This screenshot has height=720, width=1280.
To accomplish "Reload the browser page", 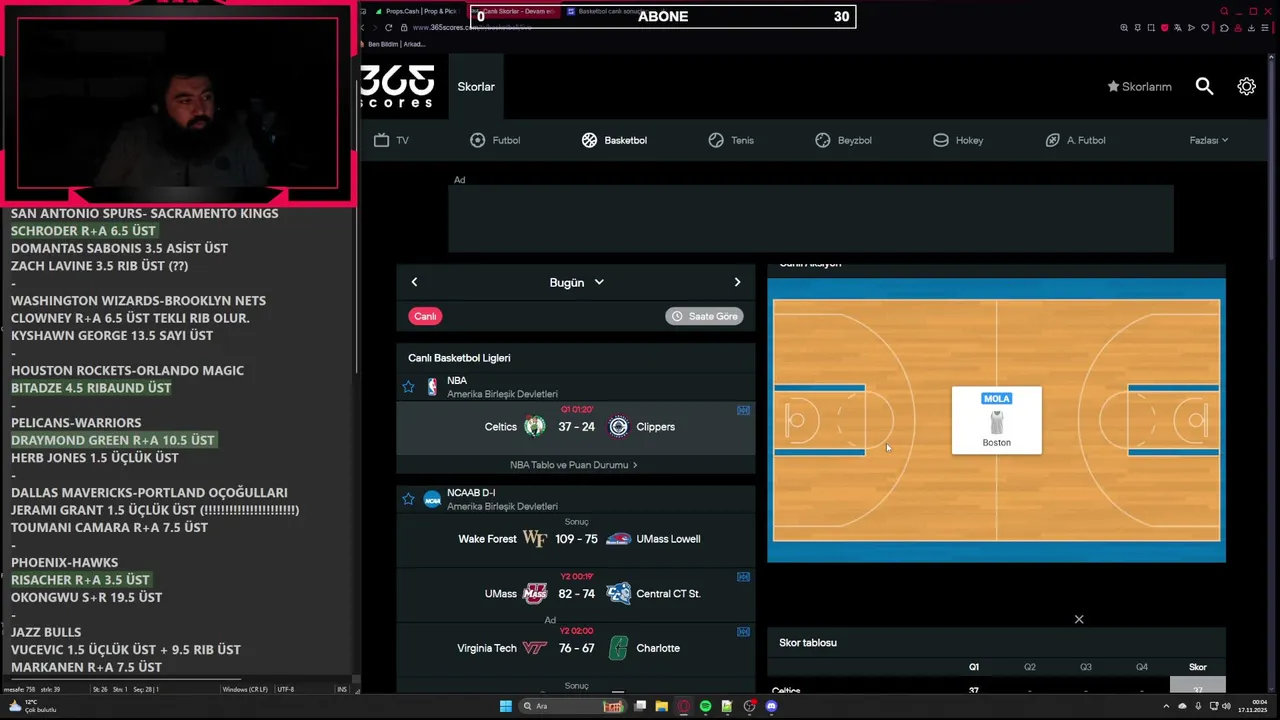I will pyautogui.click(x=389, y=27).
